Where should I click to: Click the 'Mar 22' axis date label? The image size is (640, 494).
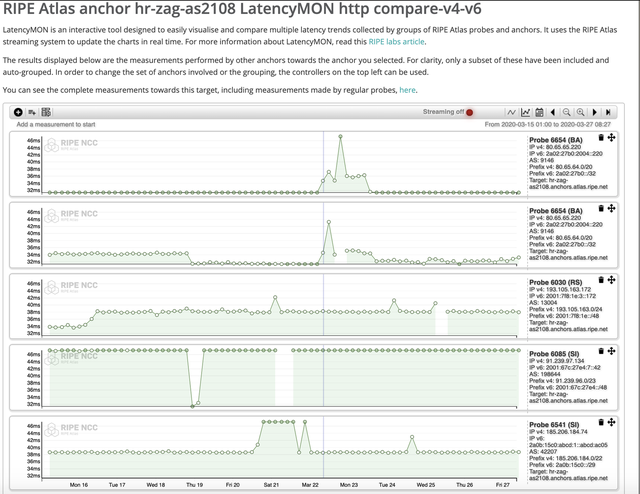(x=310, y=485)
